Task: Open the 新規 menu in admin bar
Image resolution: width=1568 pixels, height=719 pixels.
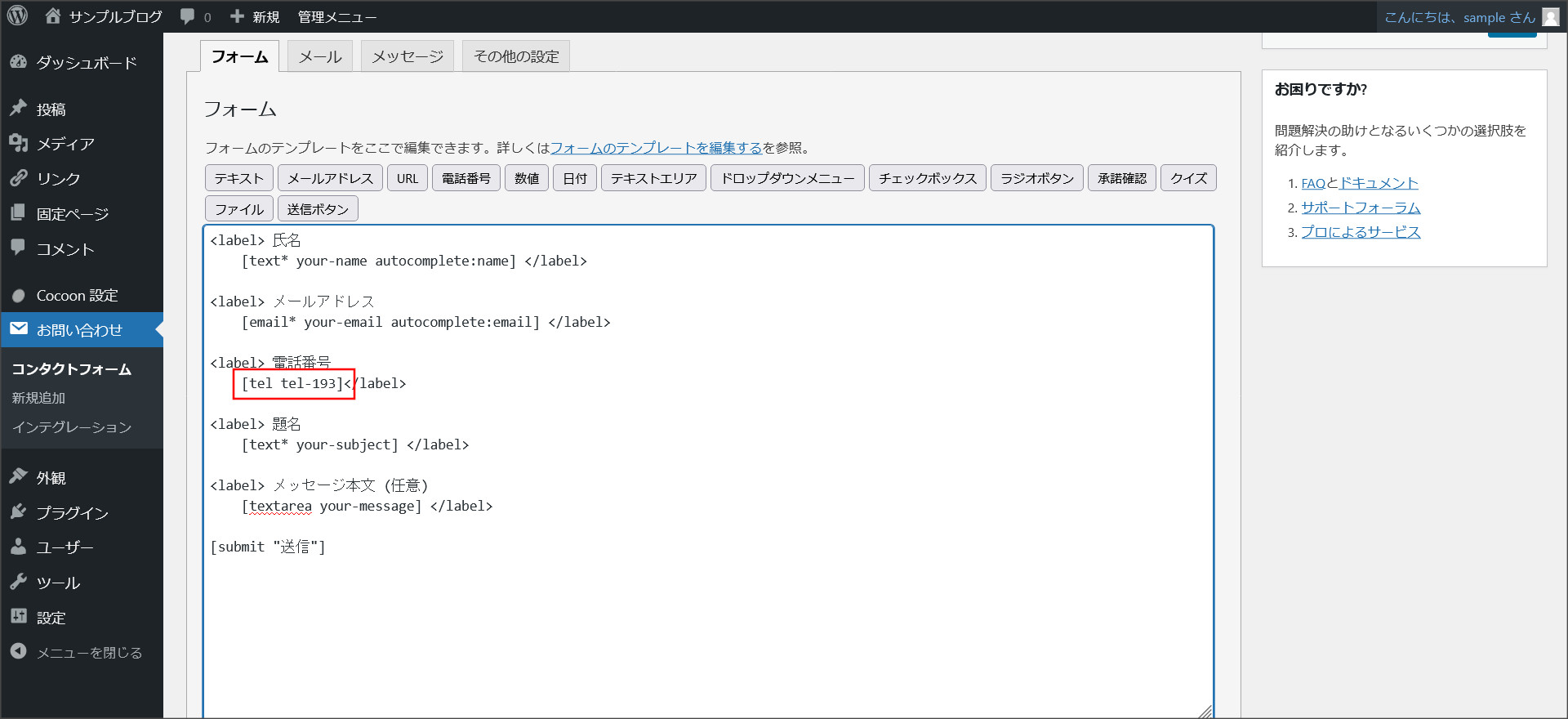Action: (256, 16)
